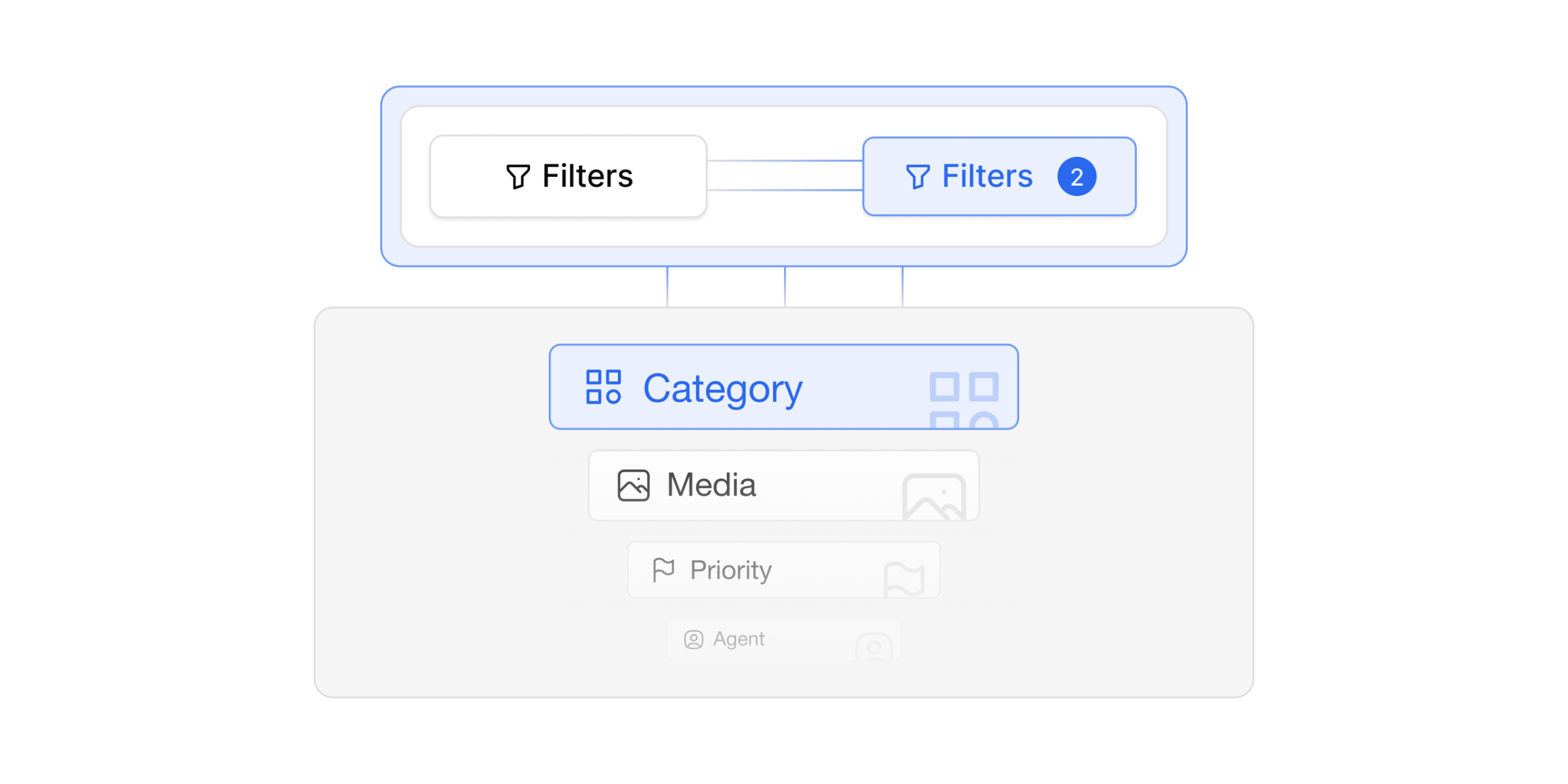Click the Category grid icon
Screen dimensions: 1568x784
click(603, 387)
